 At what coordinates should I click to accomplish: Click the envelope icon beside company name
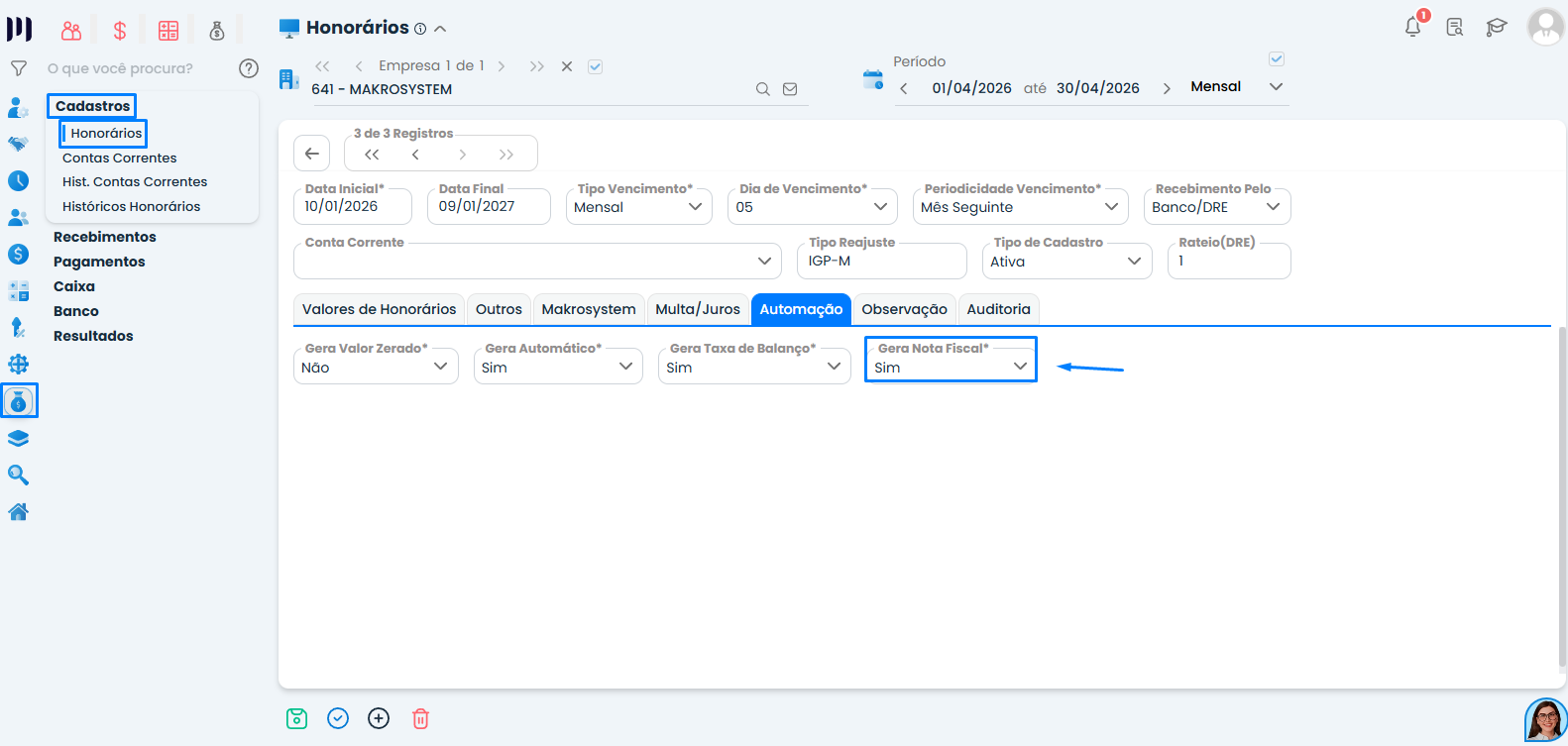[x=790, y=89]
